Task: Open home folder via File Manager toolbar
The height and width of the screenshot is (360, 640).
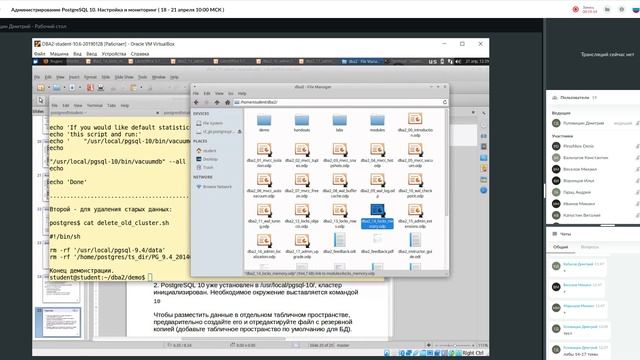Action: pyautogui.click(x=227, y=102)
